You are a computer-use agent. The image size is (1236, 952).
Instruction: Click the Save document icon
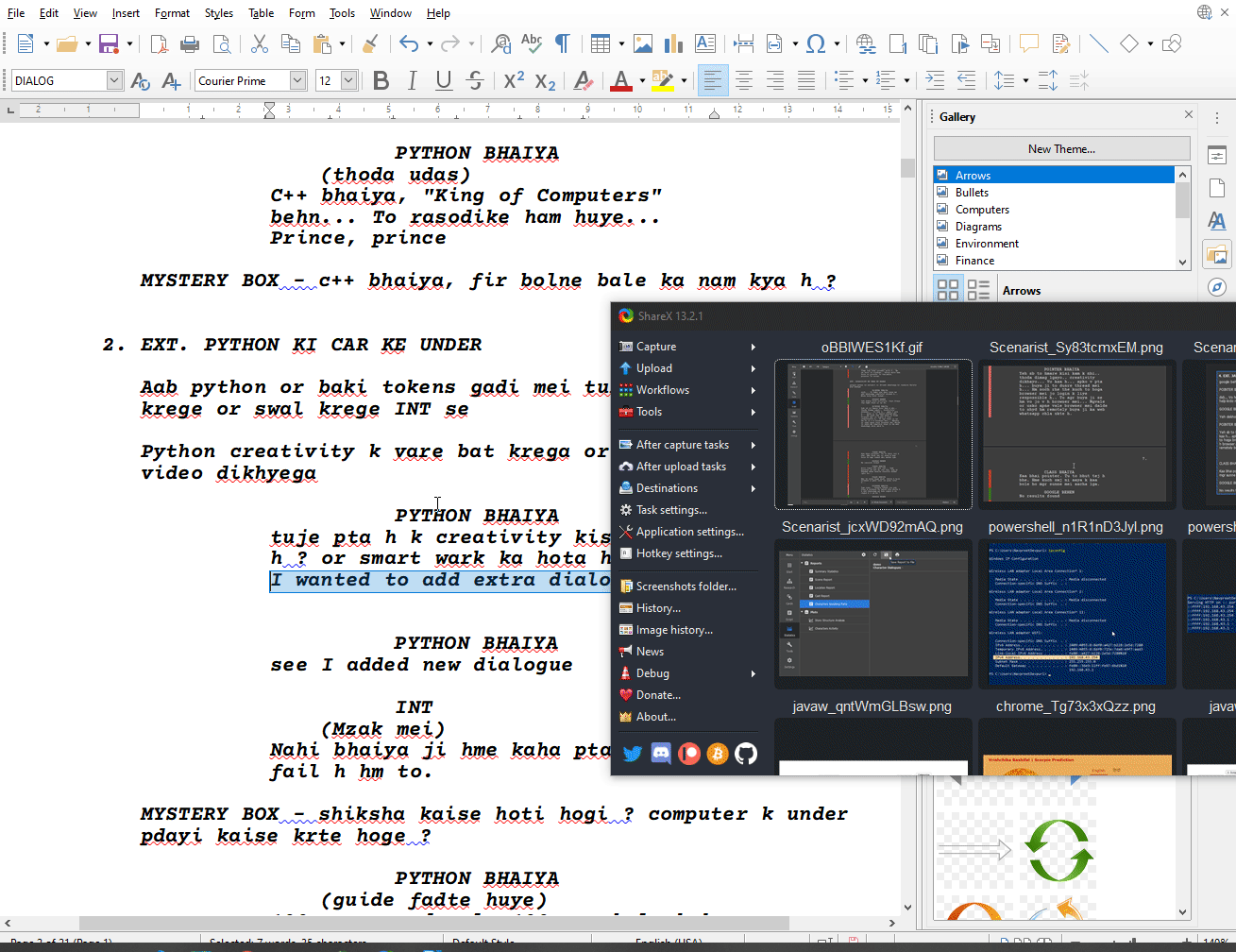point(109,43)
